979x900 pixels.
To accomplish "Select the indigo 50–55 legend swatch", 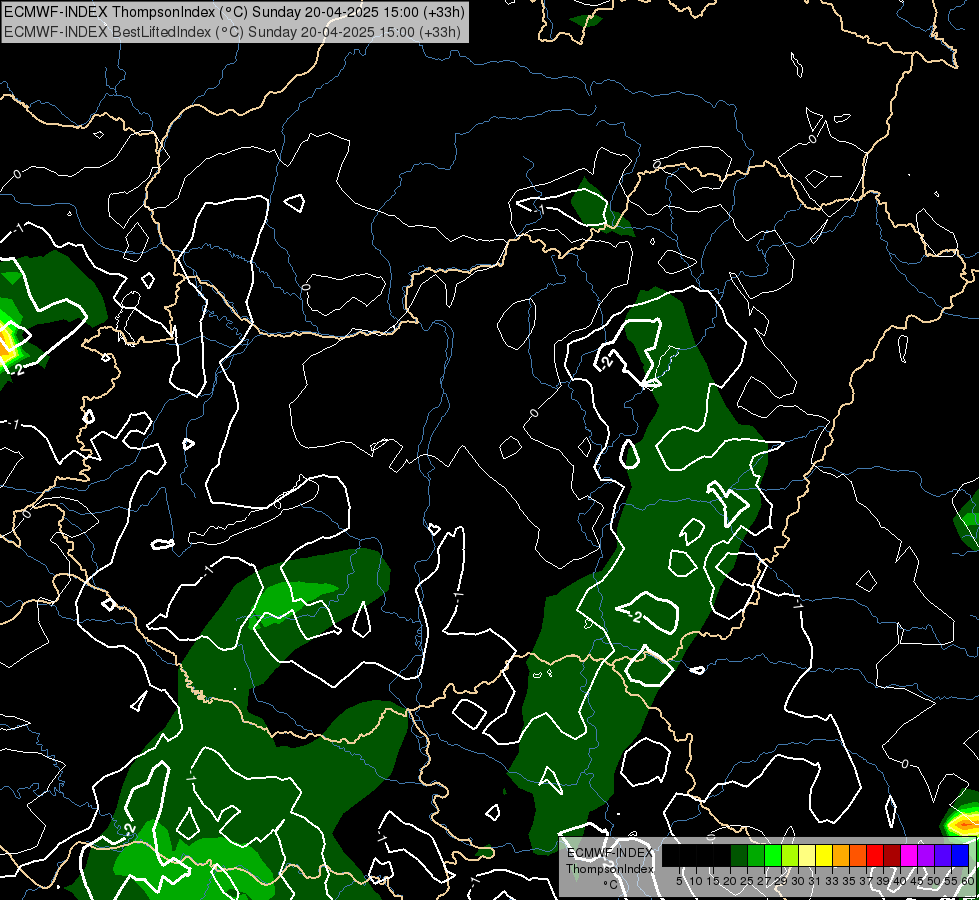I will click(943, 855).
